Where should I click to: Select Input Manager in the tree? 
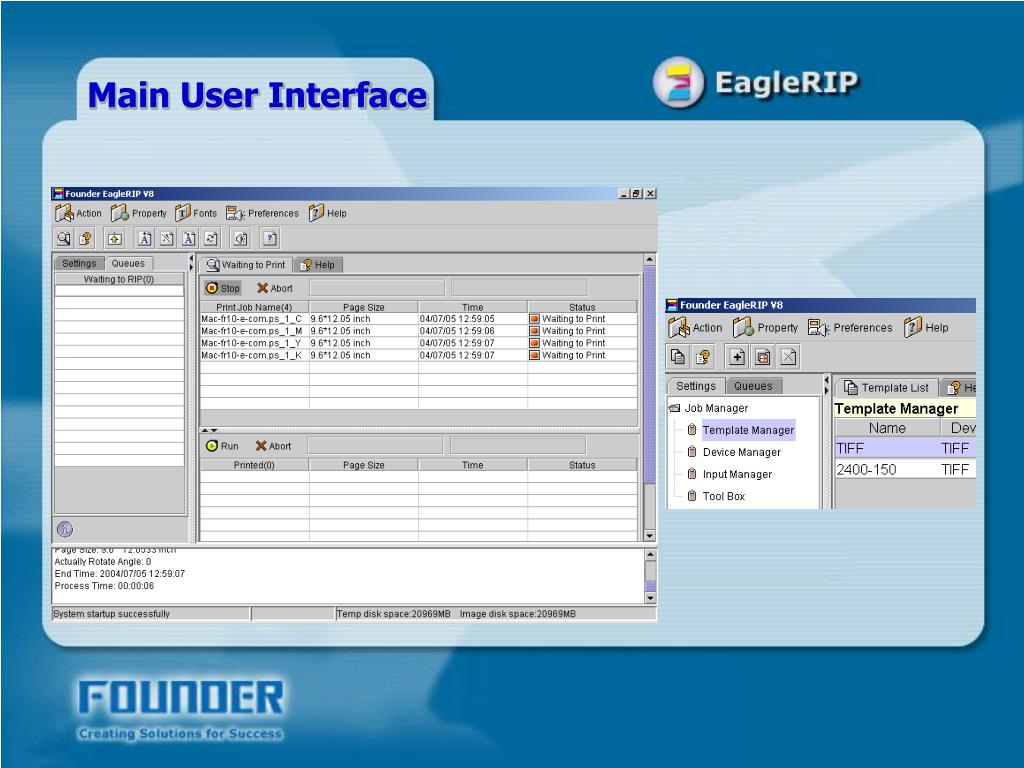coord(737,474)
